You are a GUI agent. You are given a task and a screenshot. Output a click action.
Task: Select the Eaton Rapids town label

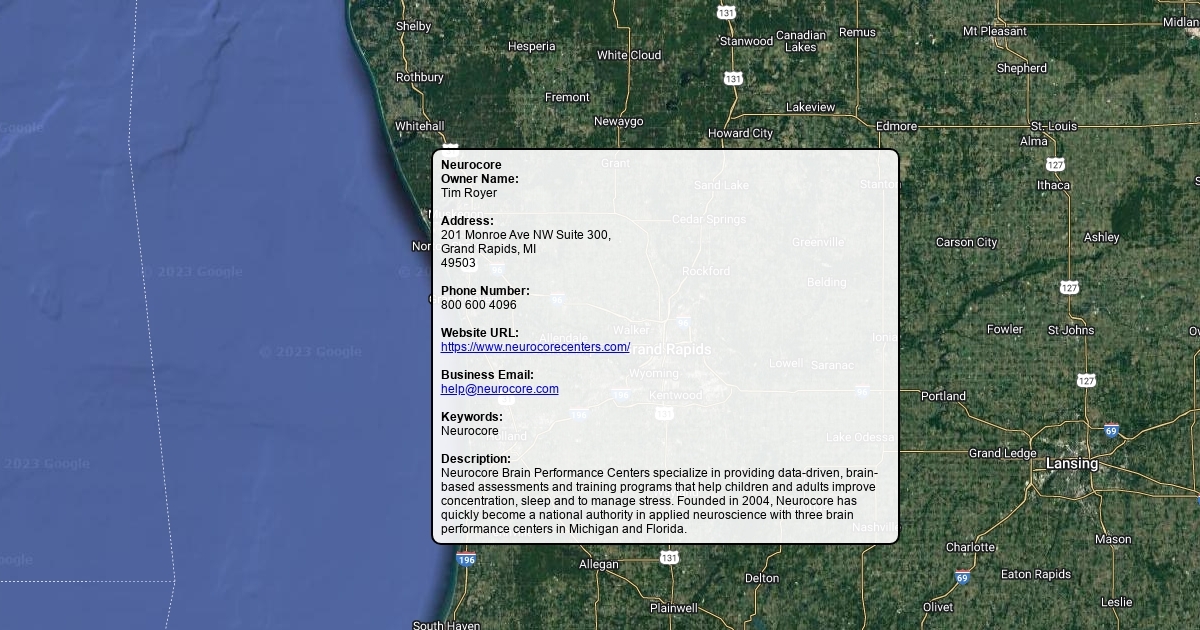pyautogui.click(x=1035, y=574)
